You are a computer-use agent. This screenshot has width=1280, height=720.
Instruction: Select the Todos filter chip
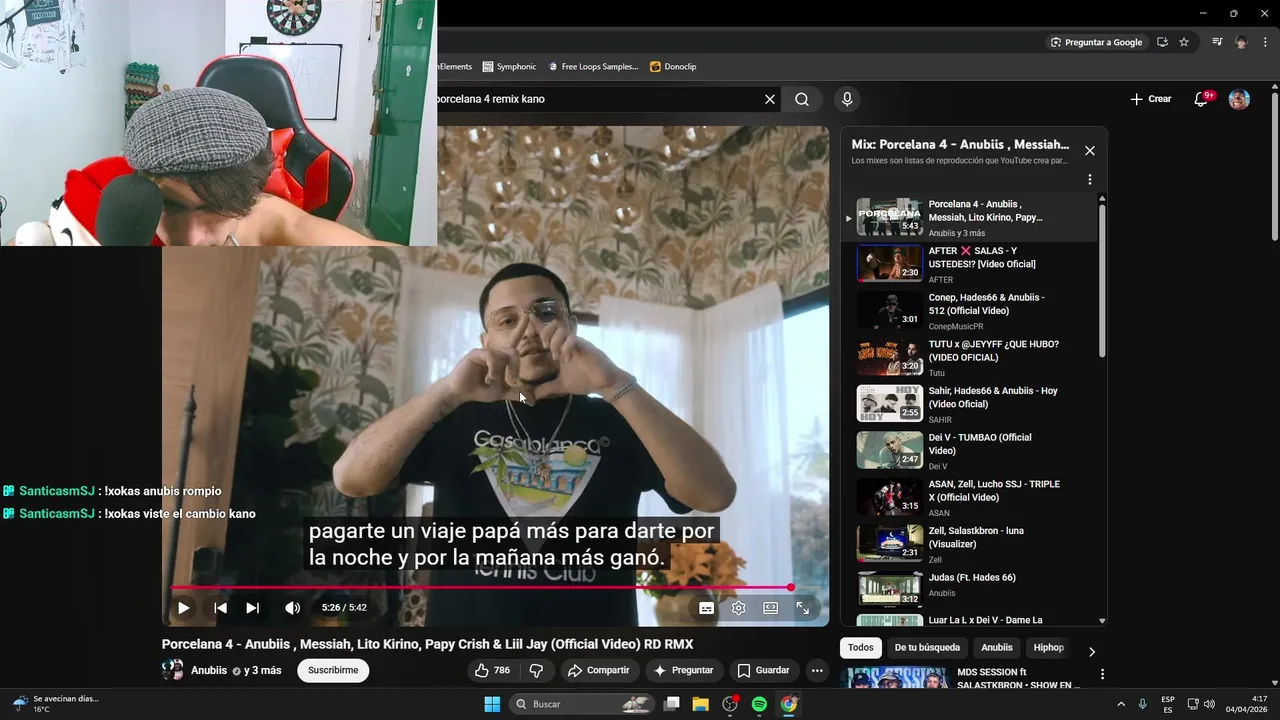861,648
